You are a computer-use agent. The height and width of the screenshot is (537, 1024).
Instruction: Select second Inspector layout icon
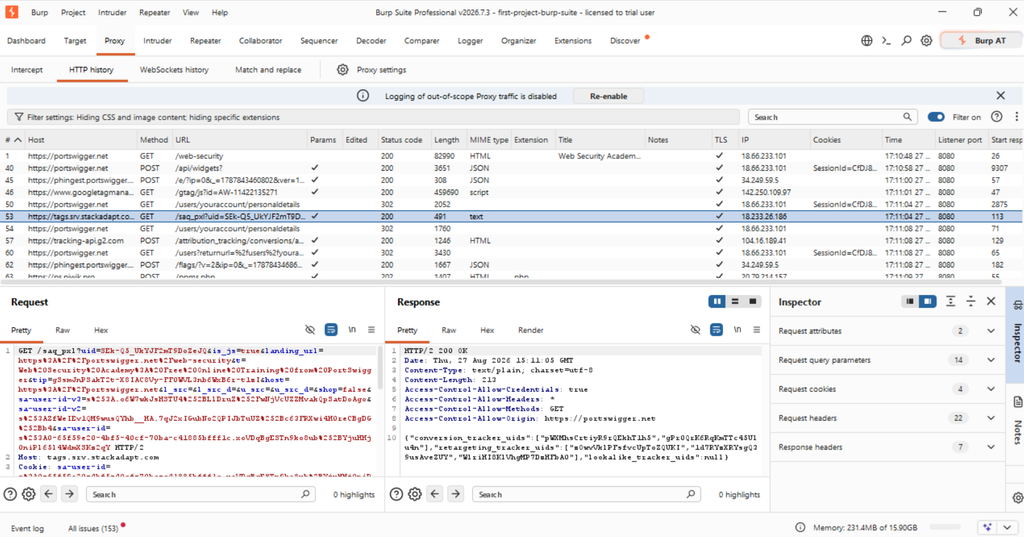[x=927, y=302]
